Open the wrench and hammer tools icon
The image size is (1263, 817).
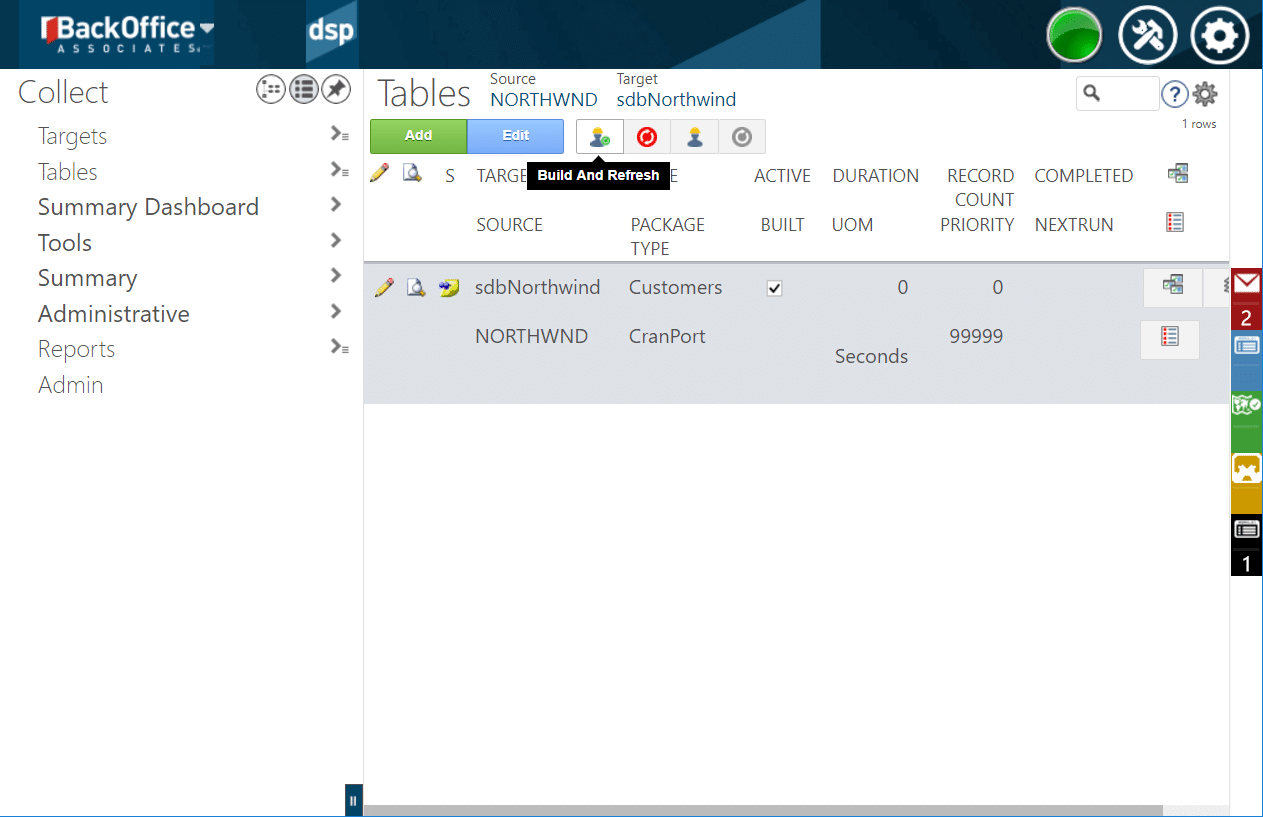(x=1146, y=36)
